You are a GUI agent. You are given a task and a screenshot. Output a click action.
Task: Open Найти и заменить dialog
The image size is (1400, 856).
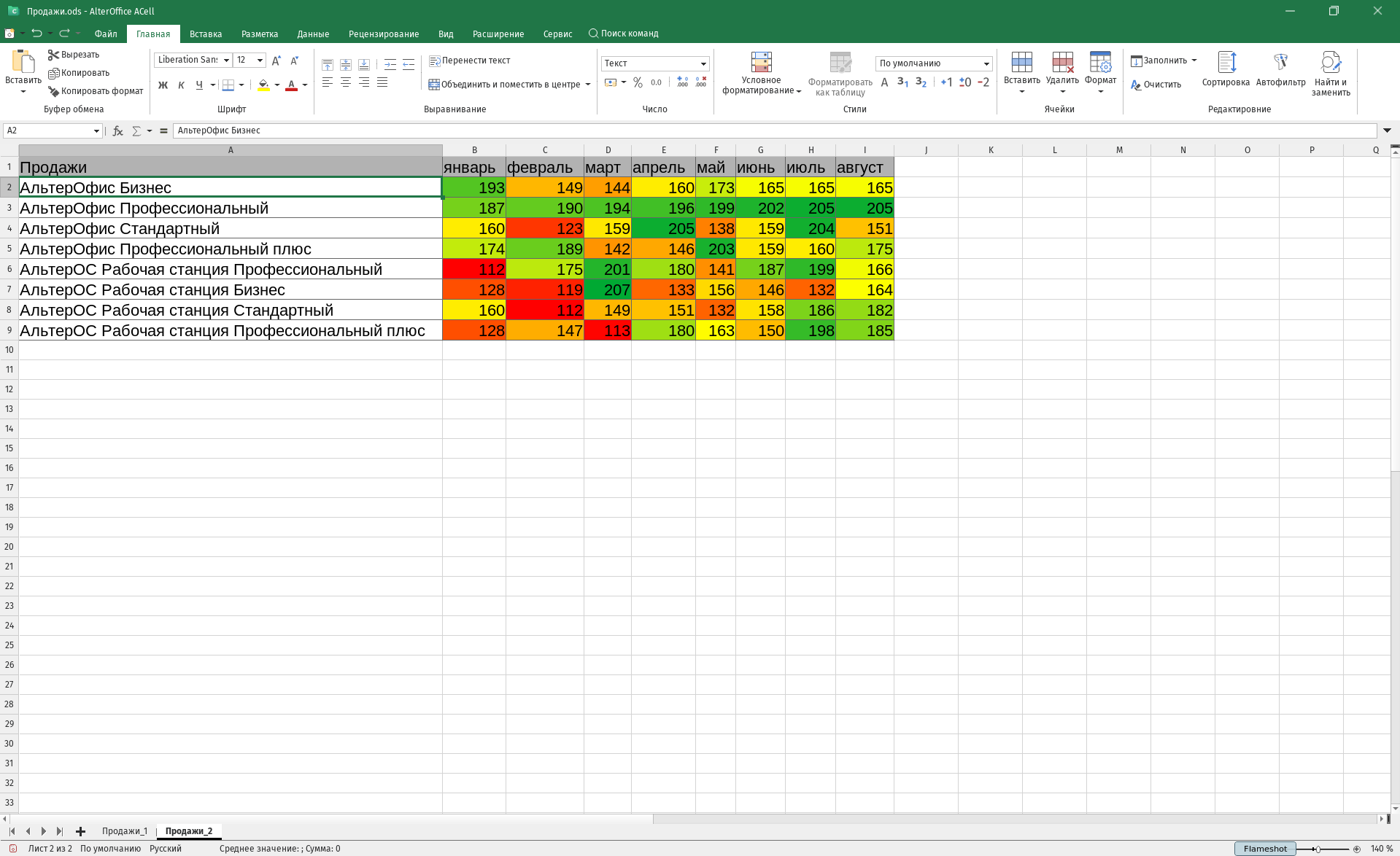coord(1331,74)
